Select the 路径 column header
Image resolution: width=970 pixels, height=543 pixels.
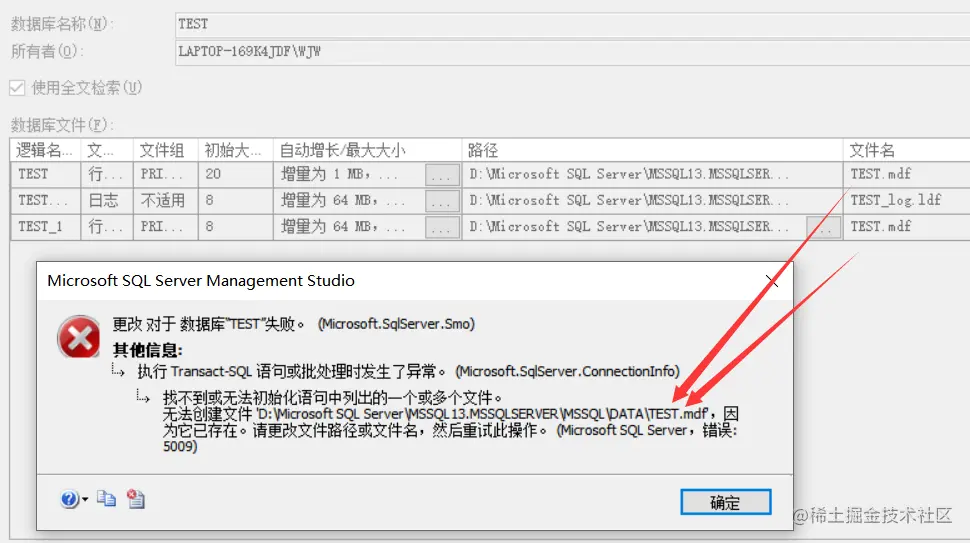pyautogui.click(x=652, y=150)
